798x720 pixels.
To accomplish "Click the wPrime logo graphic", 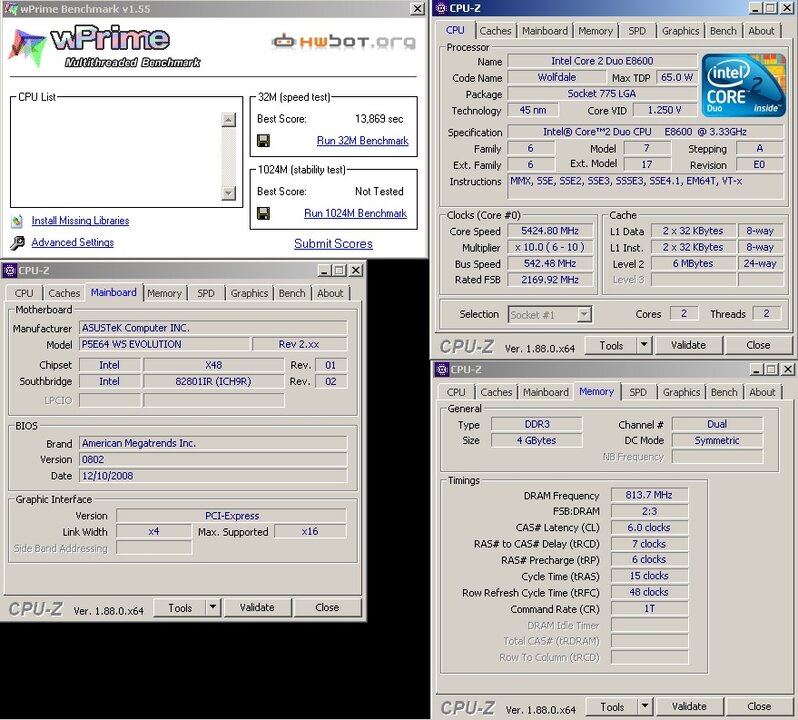I will pyautogui.click(x=104, y=47).
